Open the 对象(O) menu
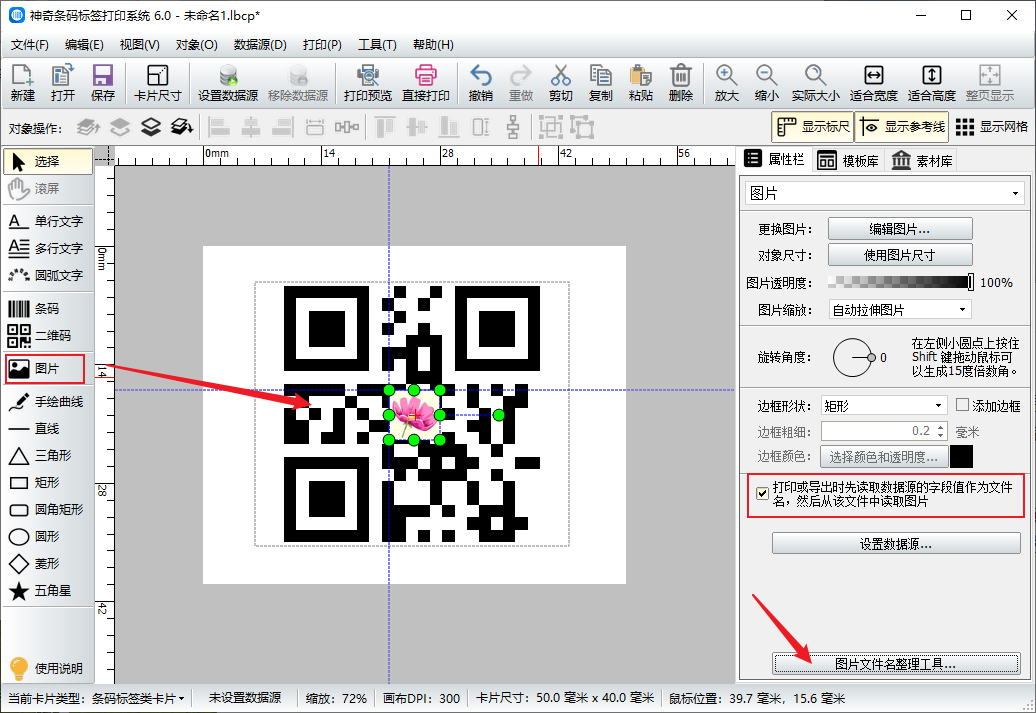The width and height of the screenshot is (1036, 713). point(196,45)
